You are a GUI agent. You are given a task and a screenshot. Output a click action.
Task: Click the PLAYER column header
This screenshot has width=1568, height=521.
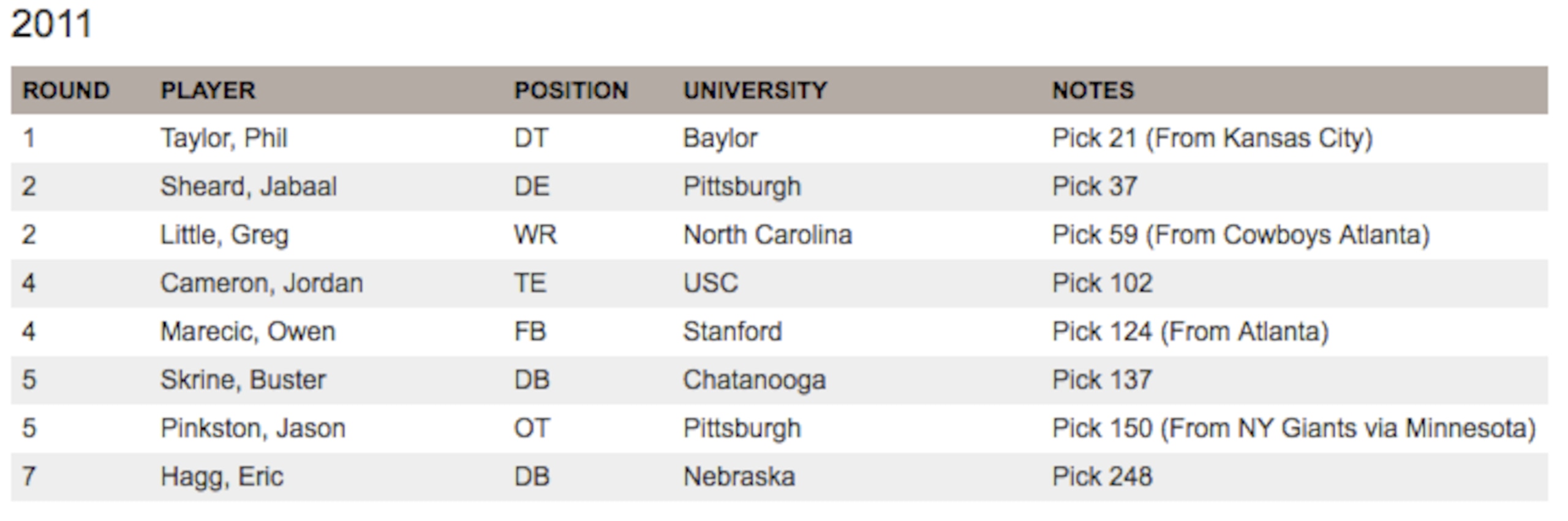(208, 91)
